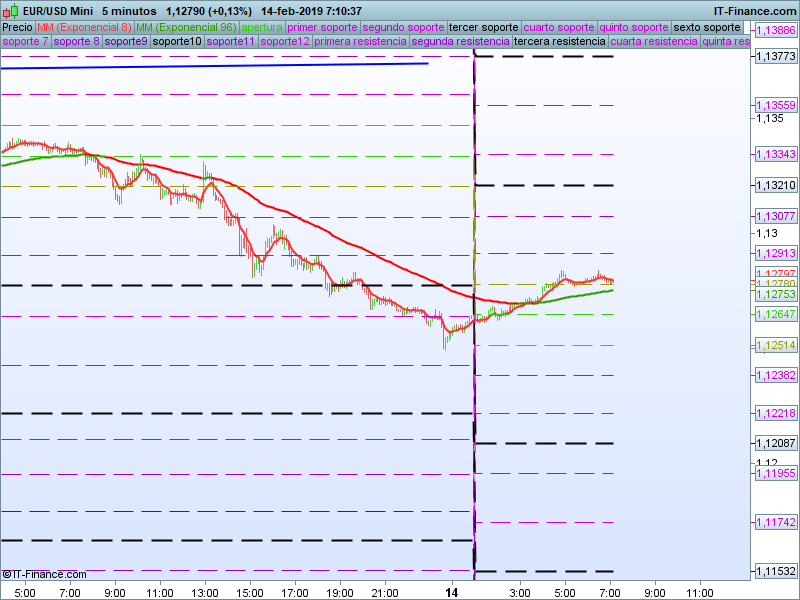800x600 pixels.
Task: Select the cuarta resistencia legend label
Action: (x=654, y=42)
